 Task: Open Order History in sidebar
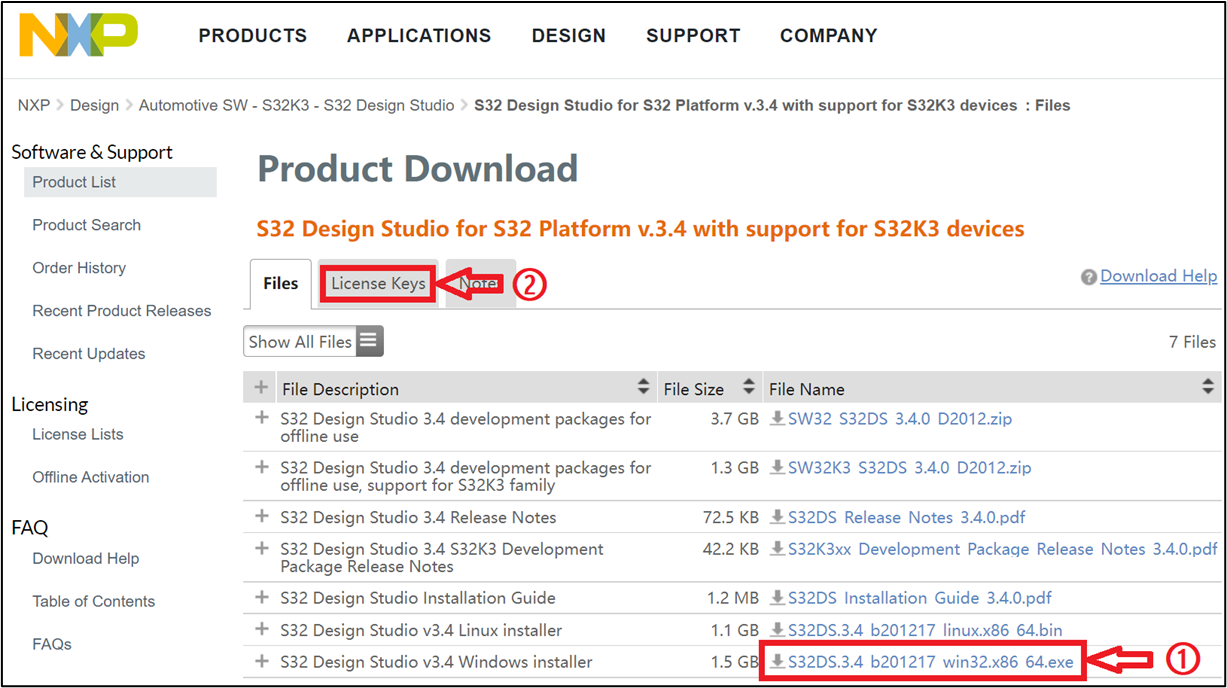(79, 268)
